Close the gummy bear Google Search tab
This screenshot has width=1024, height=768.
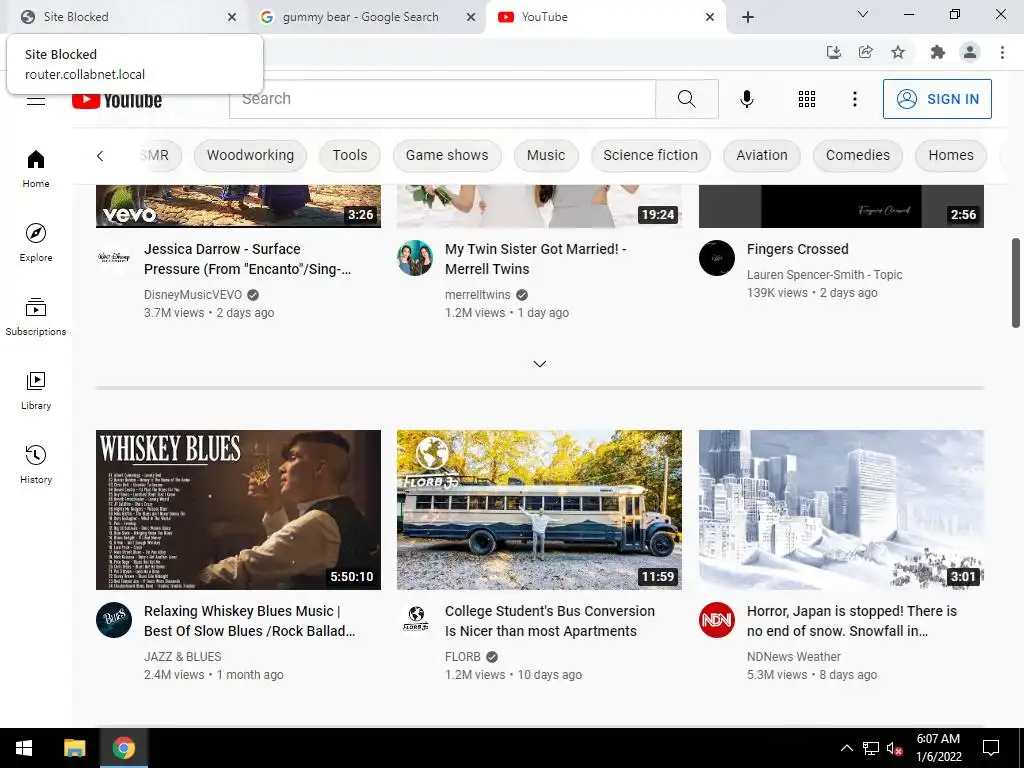(470, 17)
